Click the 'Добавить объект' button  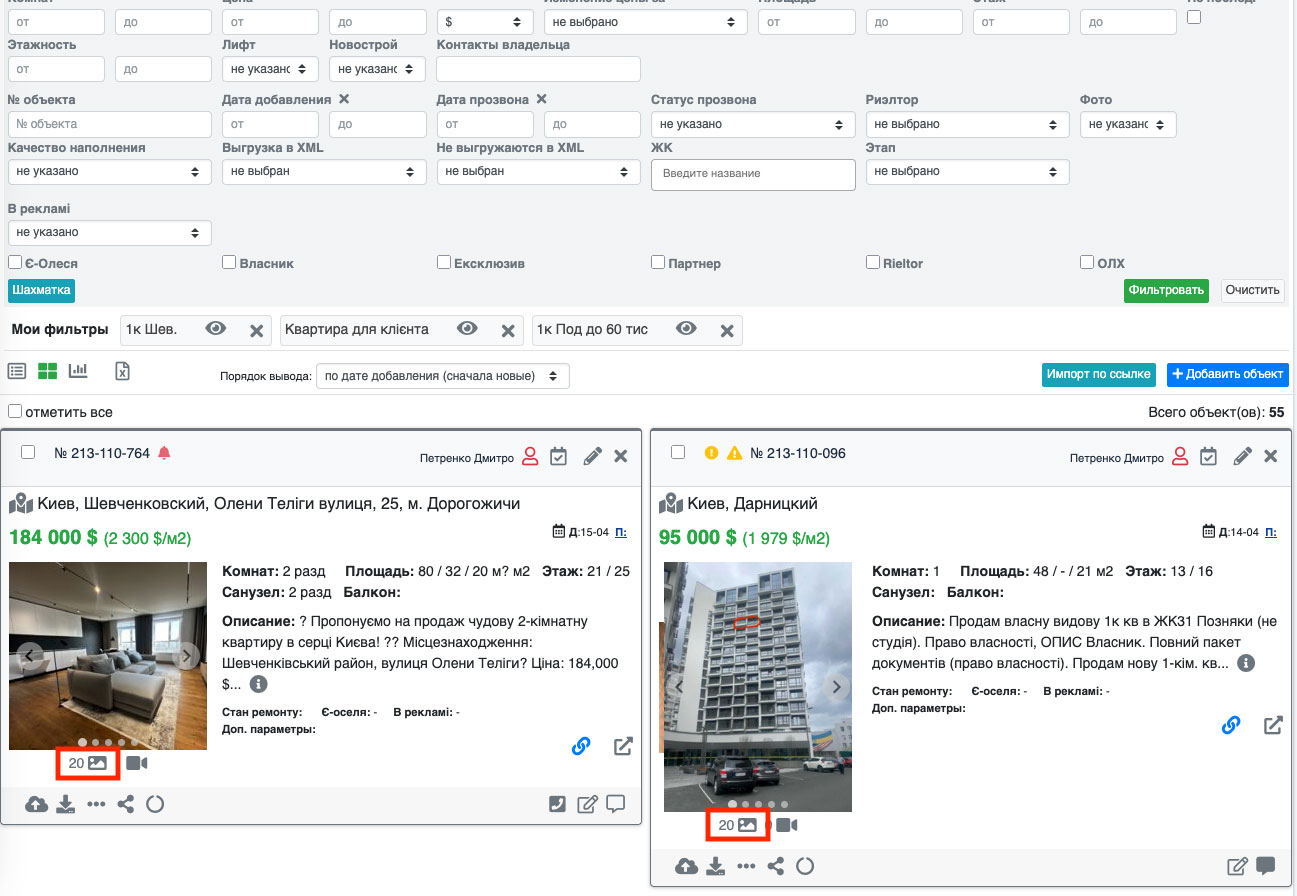(x=1227, y=374)
